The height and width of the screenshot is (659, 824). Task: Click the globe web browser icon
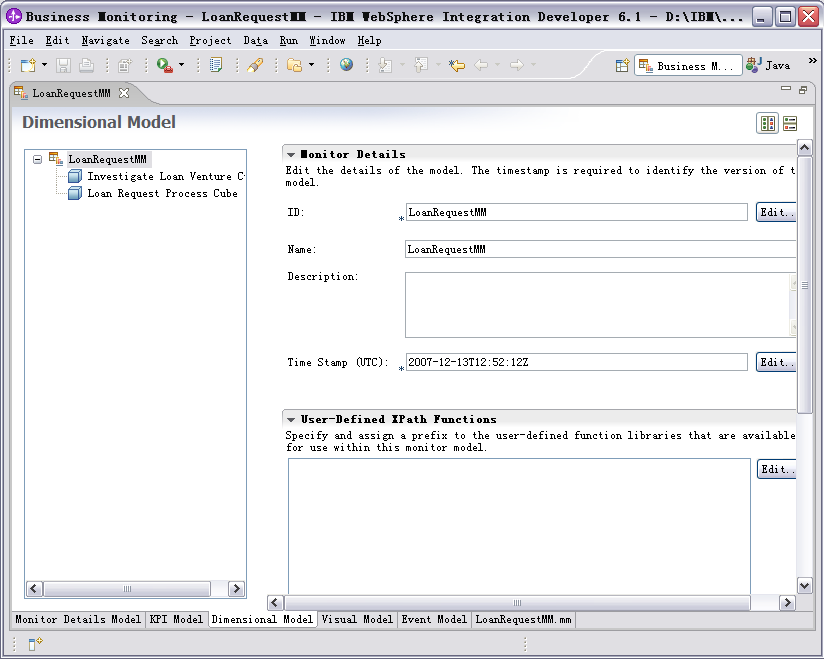point(346,65)
